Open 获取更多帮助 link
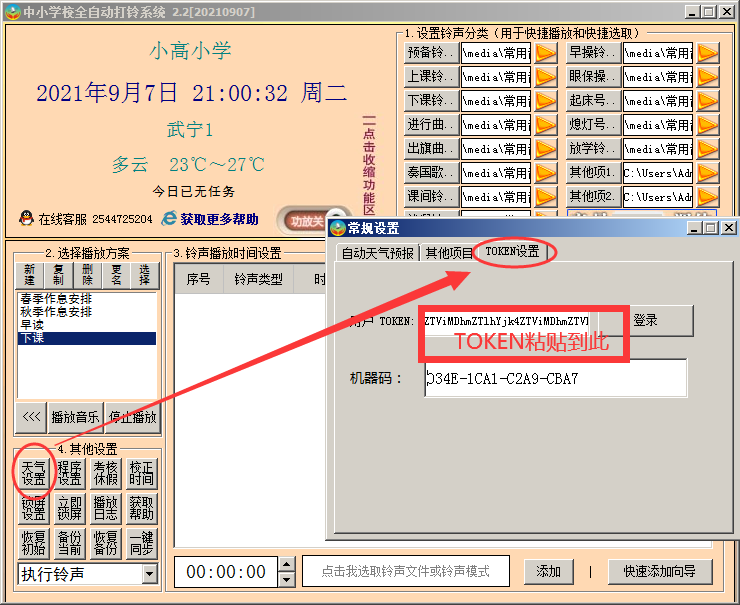Viewport: 740px width, 605px height. pos(219,219)
